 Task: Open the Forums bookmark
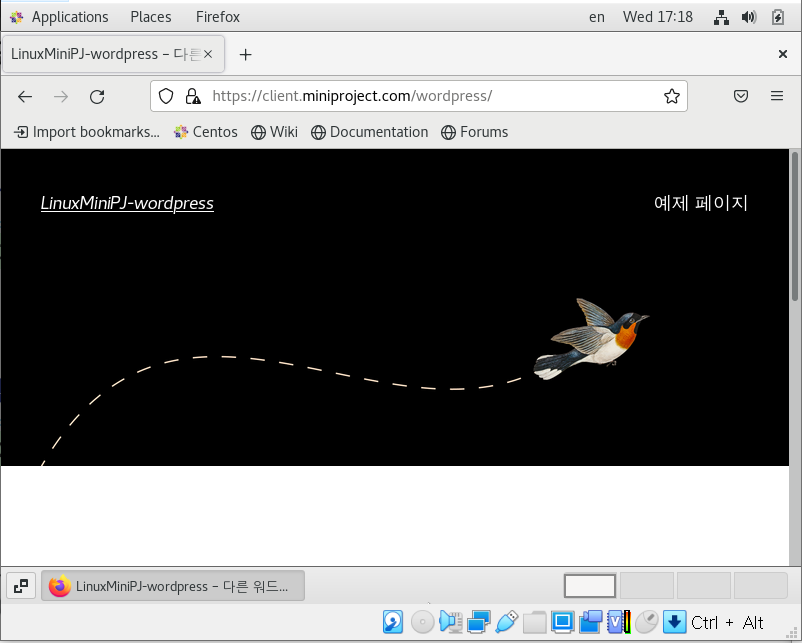(474, 132)
